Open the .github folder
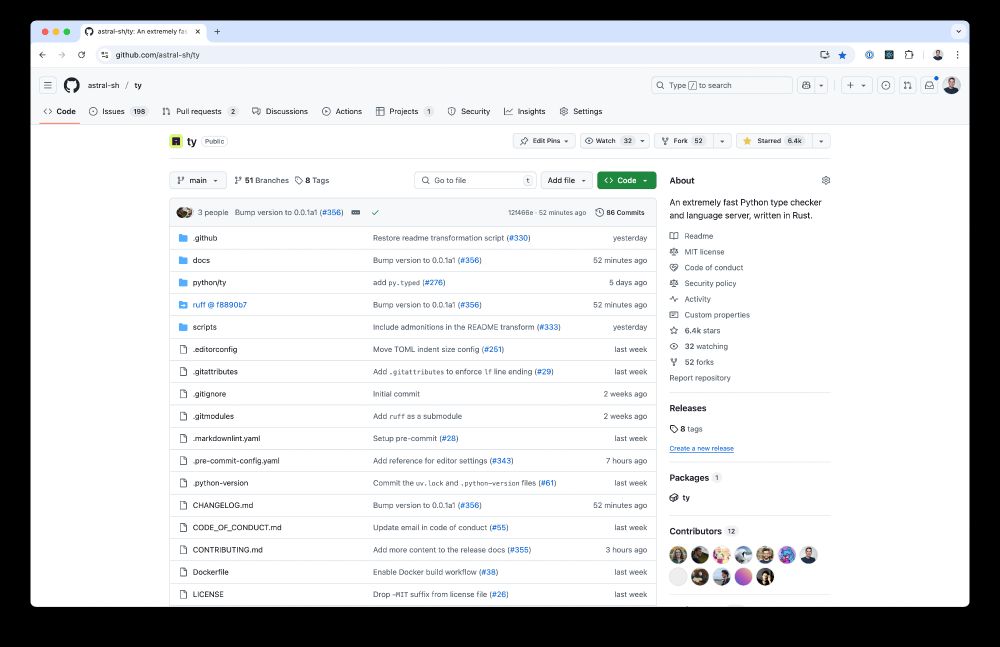1000x647 pixels. 205,238
